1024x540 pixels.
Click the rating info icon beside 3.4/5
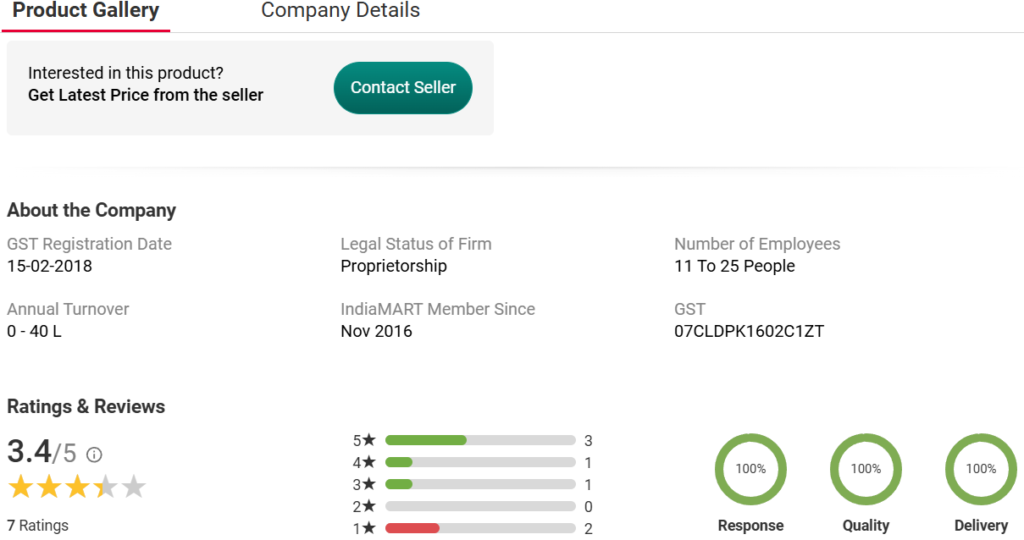pos(94,454)
